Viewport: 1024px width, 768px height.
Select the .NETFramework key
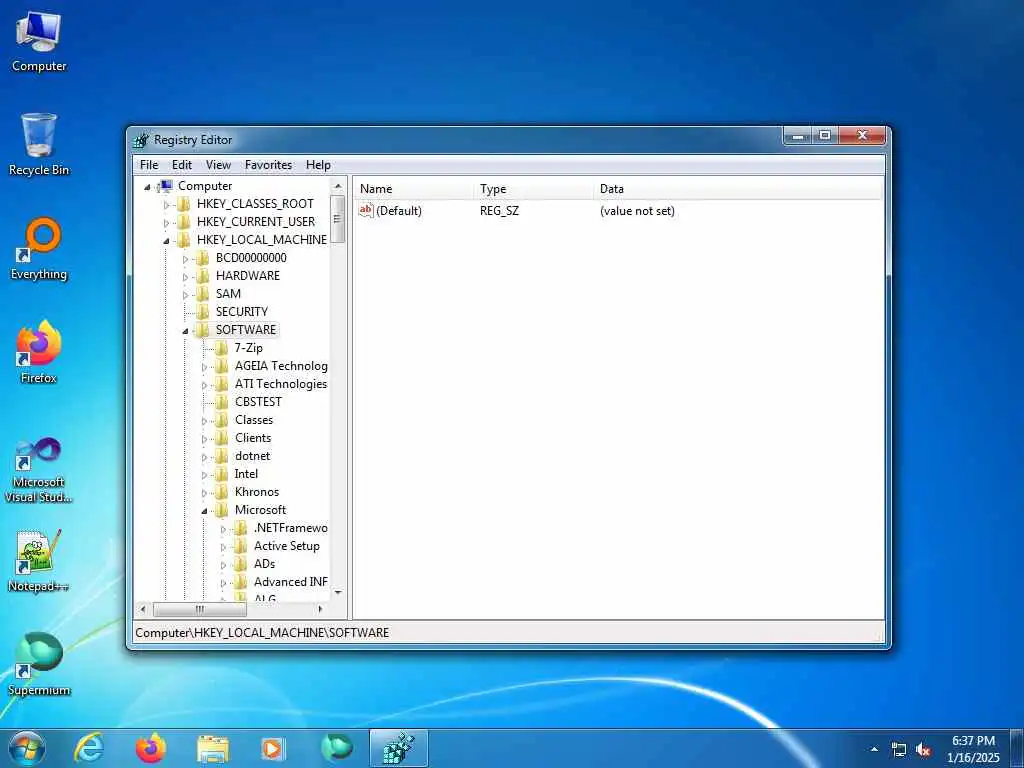click(291, 528)
